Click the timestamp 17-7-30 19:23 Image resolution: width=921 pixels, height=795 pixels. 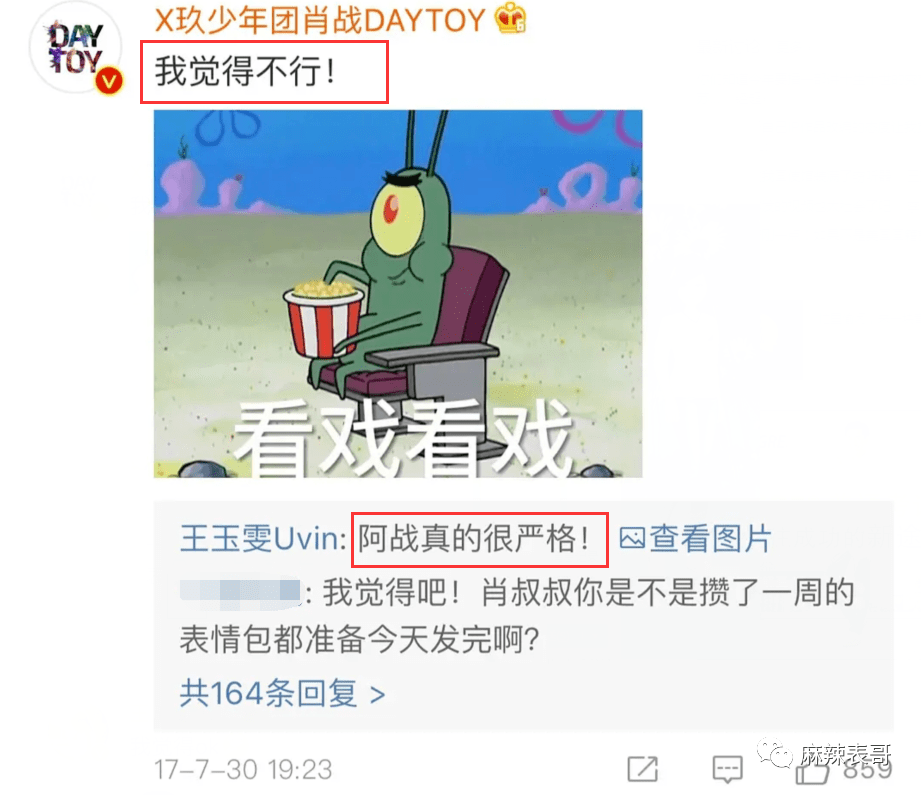point(243,769)
